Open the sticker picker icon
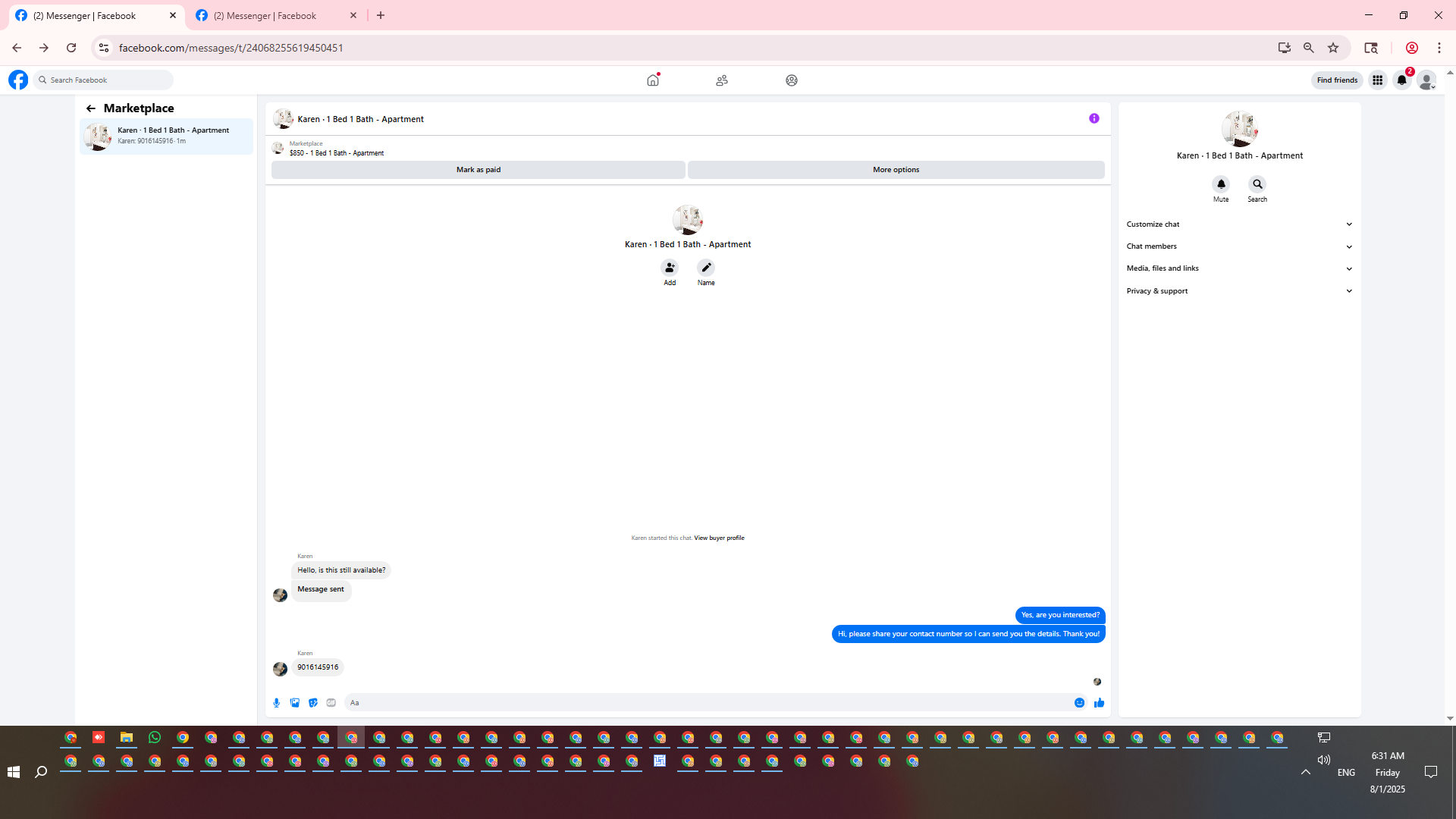 pos(313,703)
